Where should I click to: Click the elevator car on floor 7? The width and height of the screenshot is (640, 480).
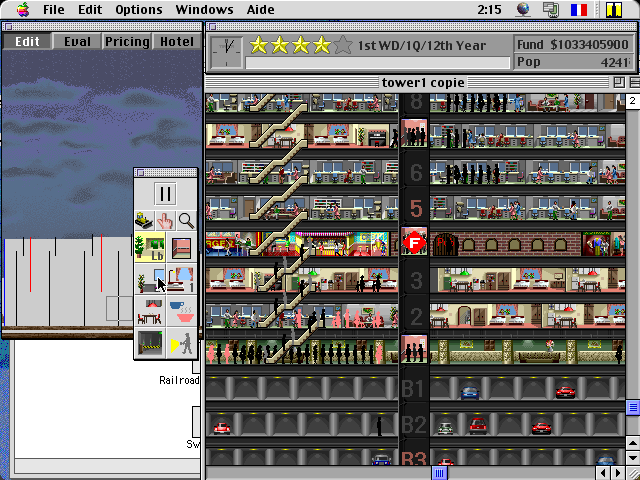point(414,133)
